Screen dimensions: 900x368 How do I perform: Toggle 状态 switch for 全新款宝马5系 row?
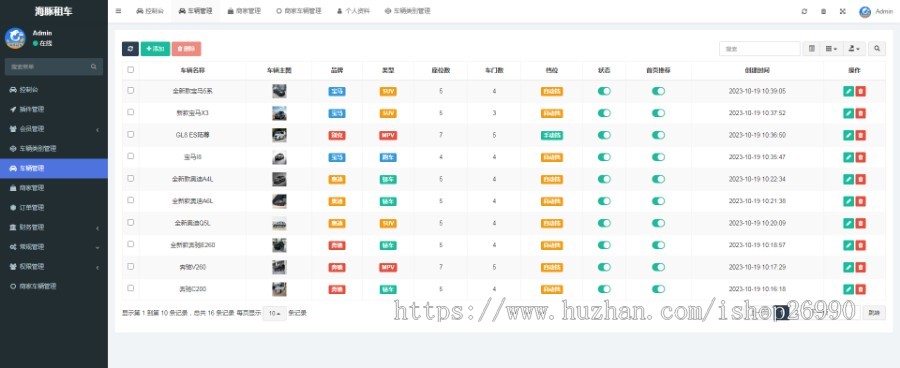tap(604, 91)
